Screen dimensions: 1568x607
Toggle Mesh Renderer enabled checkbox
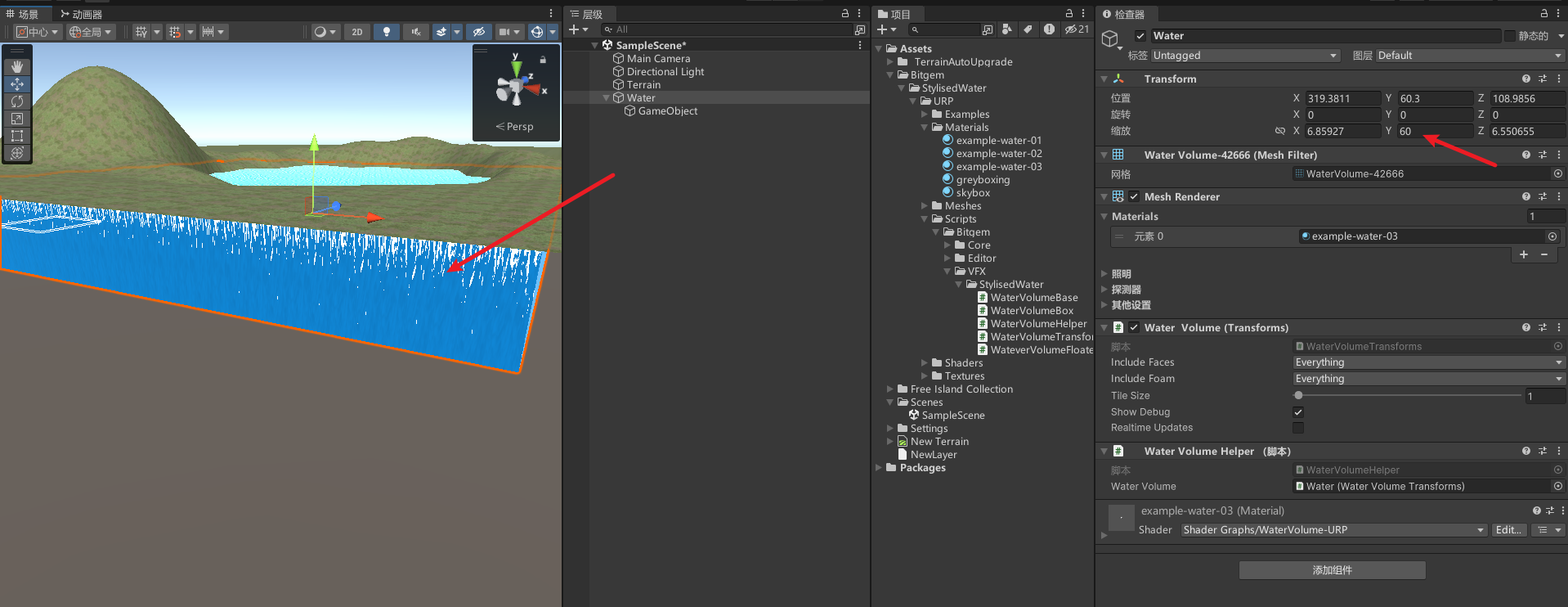(1134, 196)
